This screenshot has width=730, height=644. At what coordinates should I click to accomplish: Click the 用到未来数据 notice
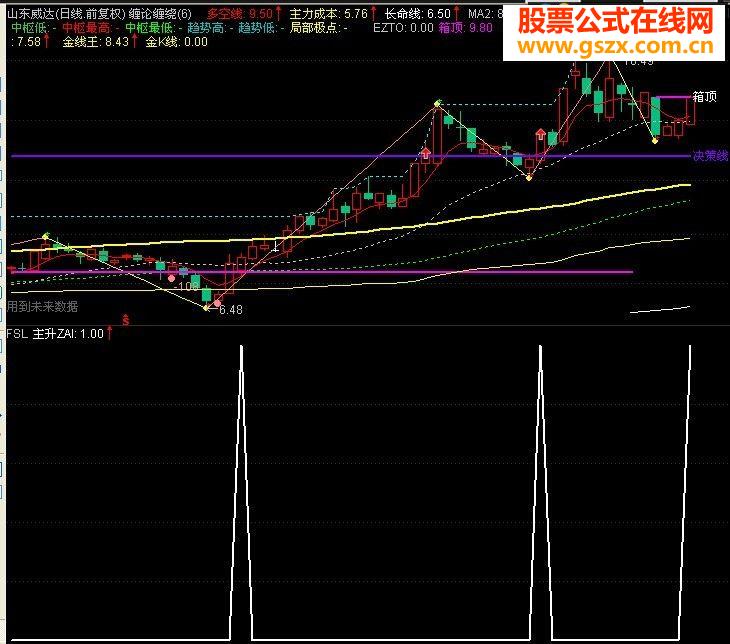[x=42, y=306]
